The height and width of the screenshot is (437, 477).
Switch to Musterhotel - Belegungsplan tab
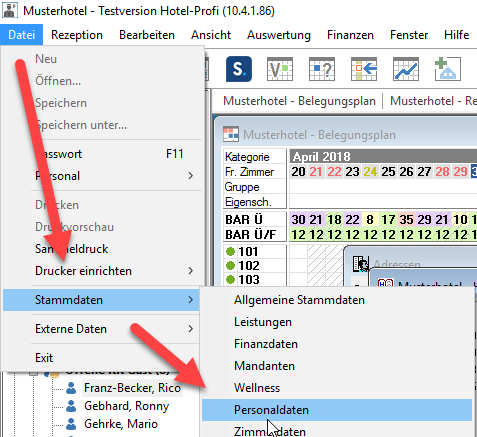click(x=299, y=101)
